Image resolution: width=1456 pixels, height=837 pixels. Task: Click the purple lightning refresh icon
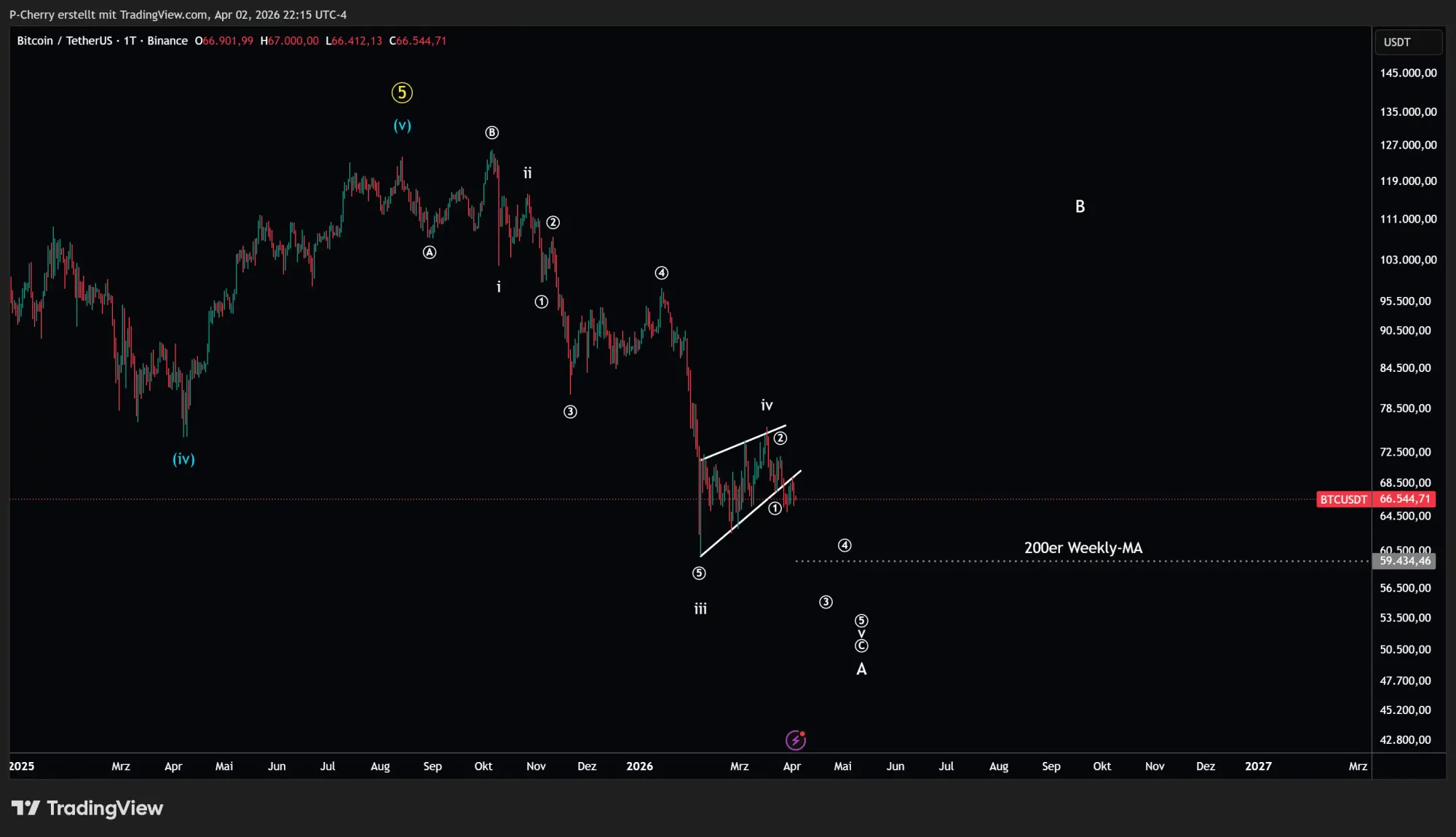[x=796, y=739]
